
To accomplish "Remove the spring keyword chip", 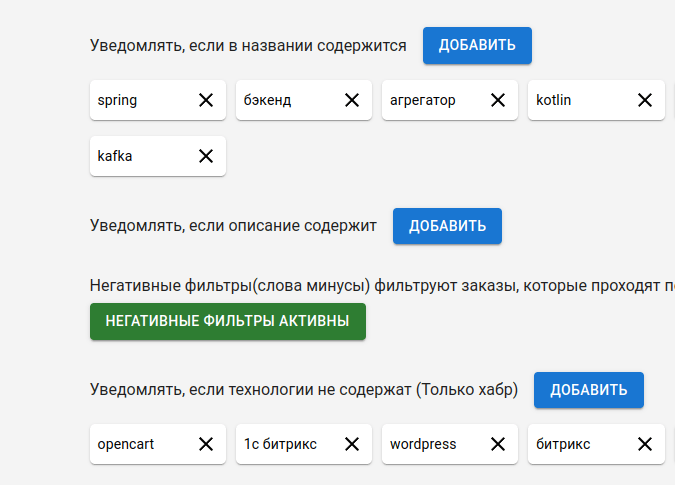I will 206,100.
